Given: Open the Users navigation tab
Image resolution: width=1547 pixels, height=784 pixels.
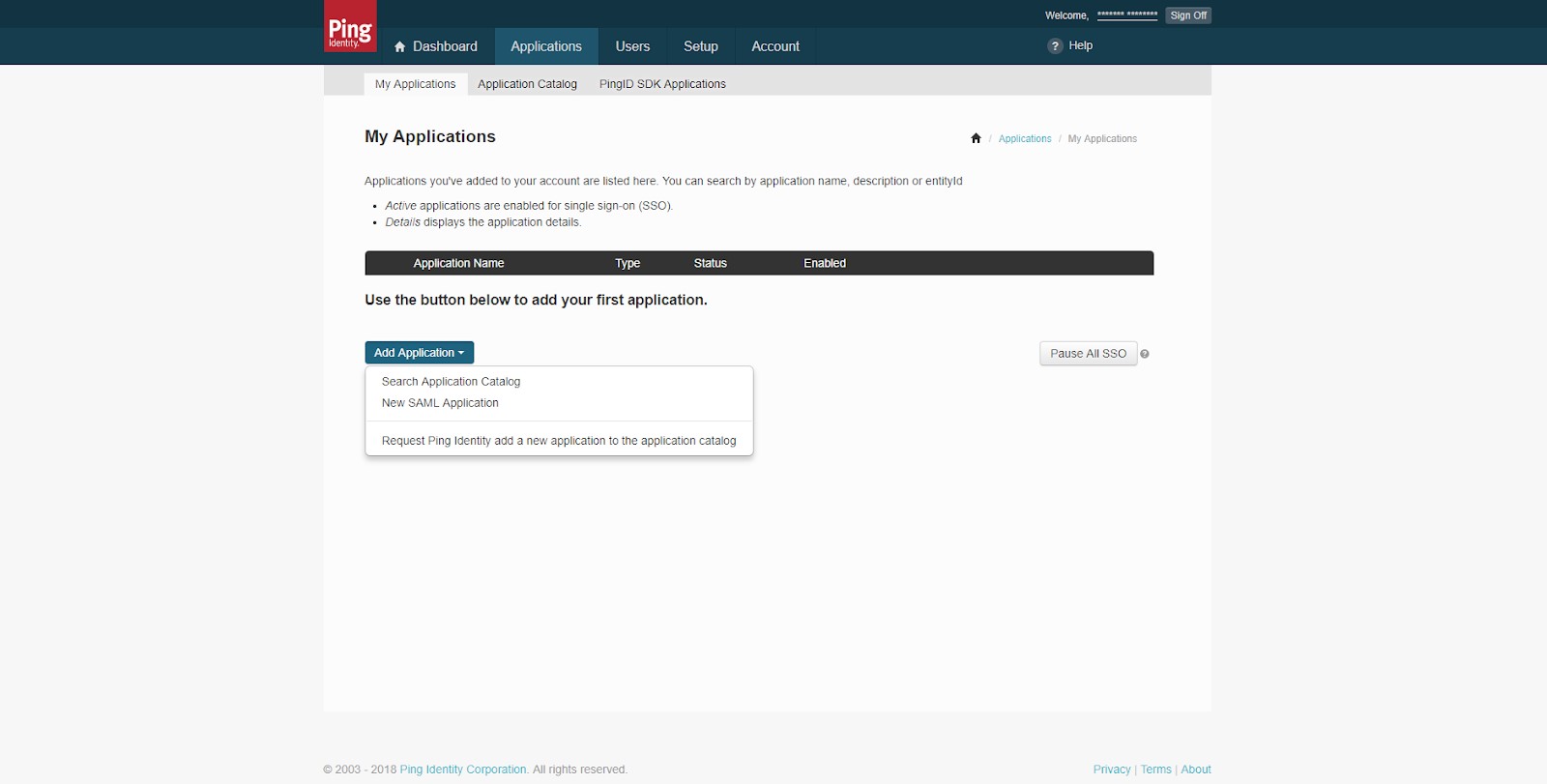Looking at the screenshot, I should tap(632, 46).
